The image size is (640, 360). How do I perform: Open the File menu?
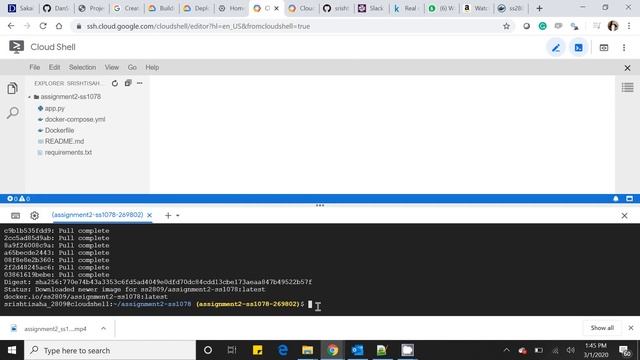coord(35,67)
